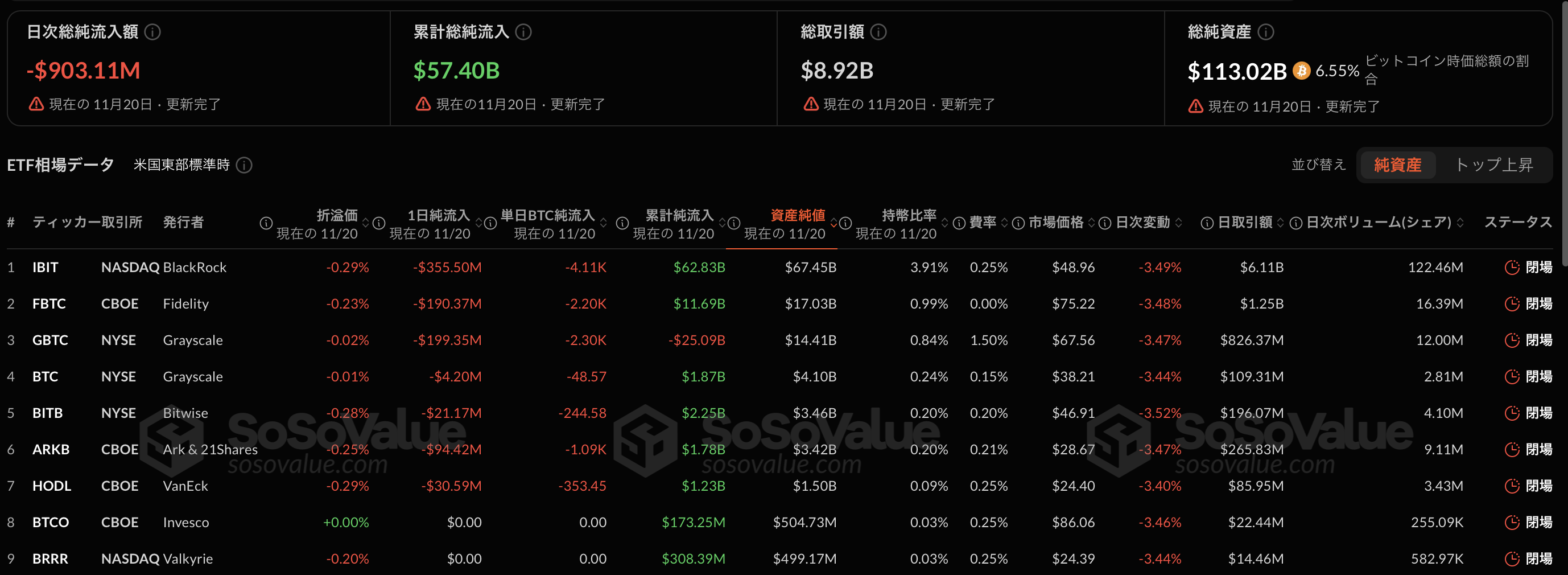Click info icon beside 総純資産 heading
Screen dimensions: 1568x575
pyautogui.click(x=1265, y=32)
